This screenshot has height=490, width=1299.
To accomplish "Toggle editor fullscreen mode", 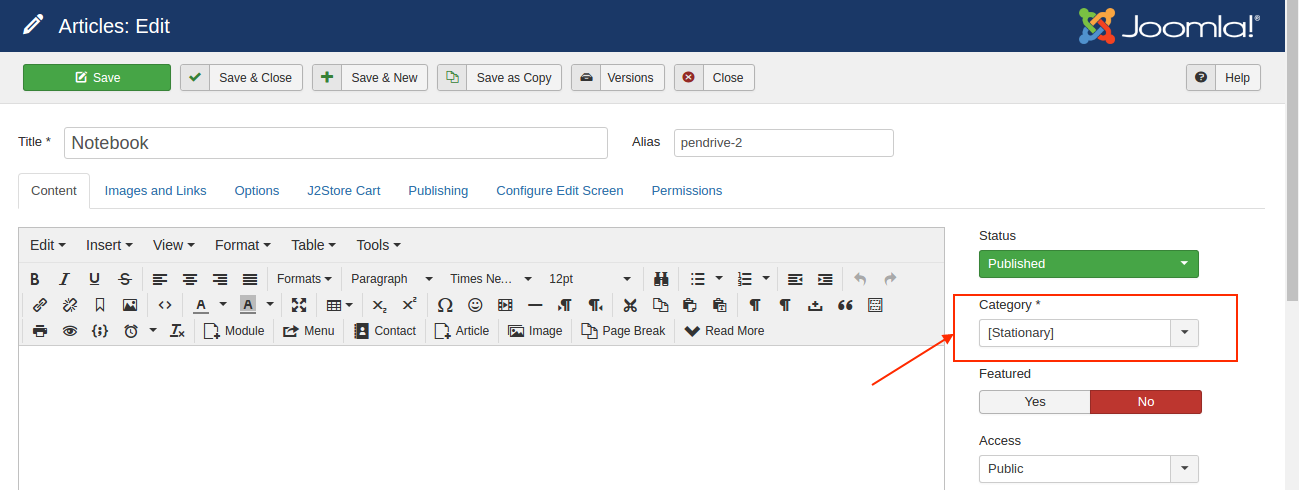I will (299, 305).
